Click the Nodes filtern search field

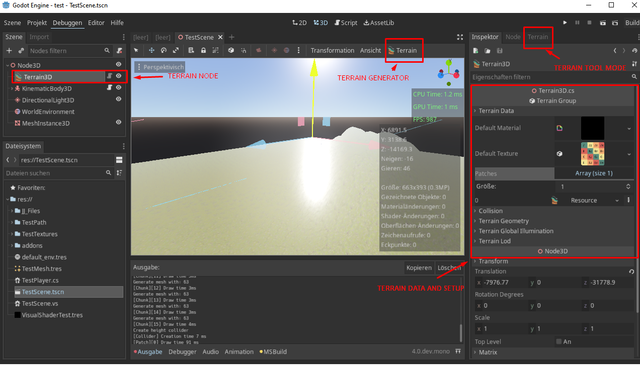click(65, 51)
